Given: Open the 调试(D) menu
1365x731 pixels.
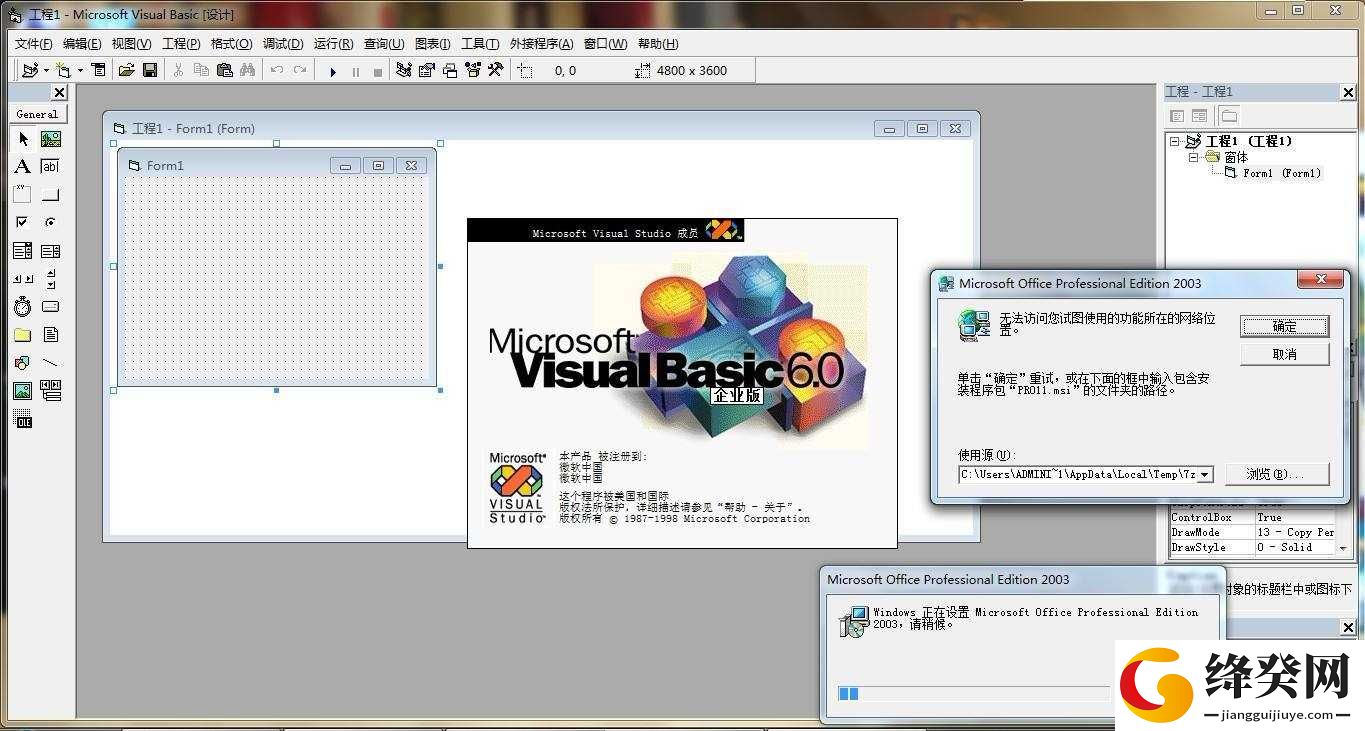Looking at the screenshot, I should pyautogui.click(x=283, y=44).
